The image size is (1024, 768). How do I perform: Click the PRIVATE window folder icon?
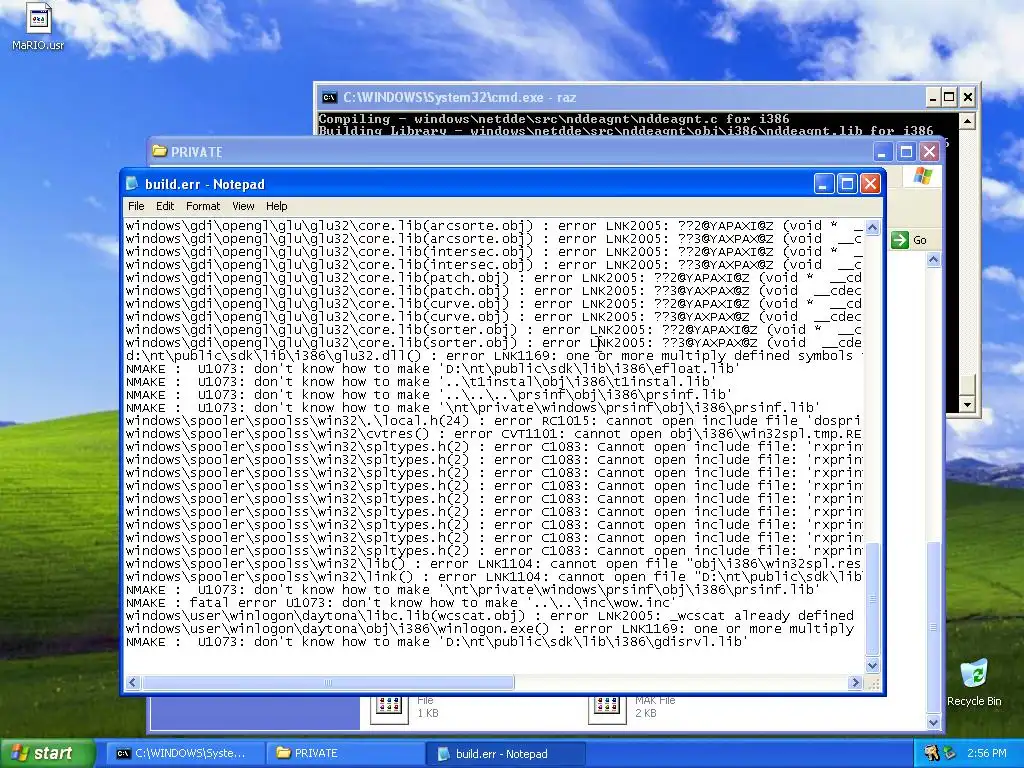point(159,152)
